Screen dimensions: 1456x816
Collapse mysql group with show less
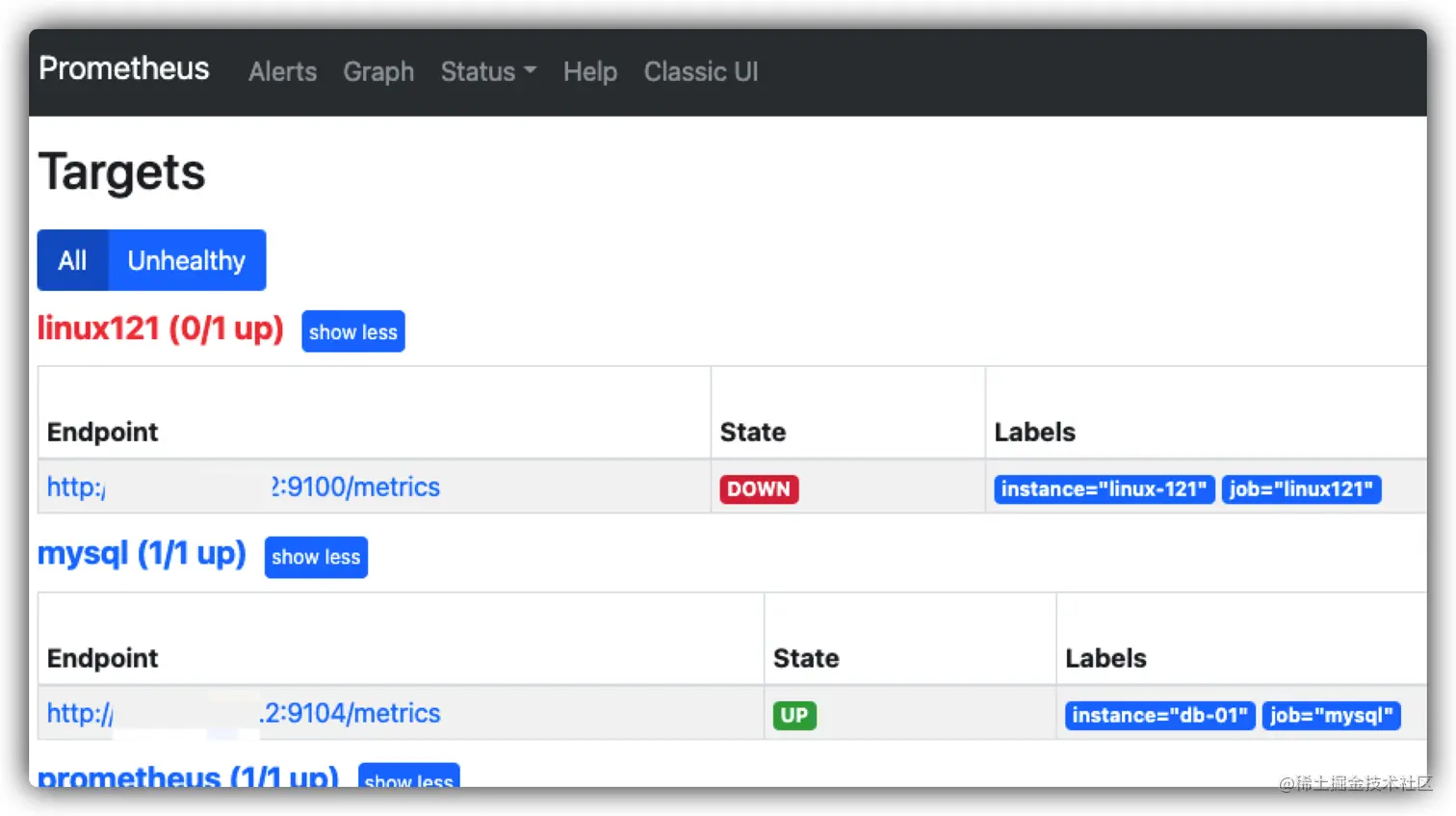click(x=316, y=557)
